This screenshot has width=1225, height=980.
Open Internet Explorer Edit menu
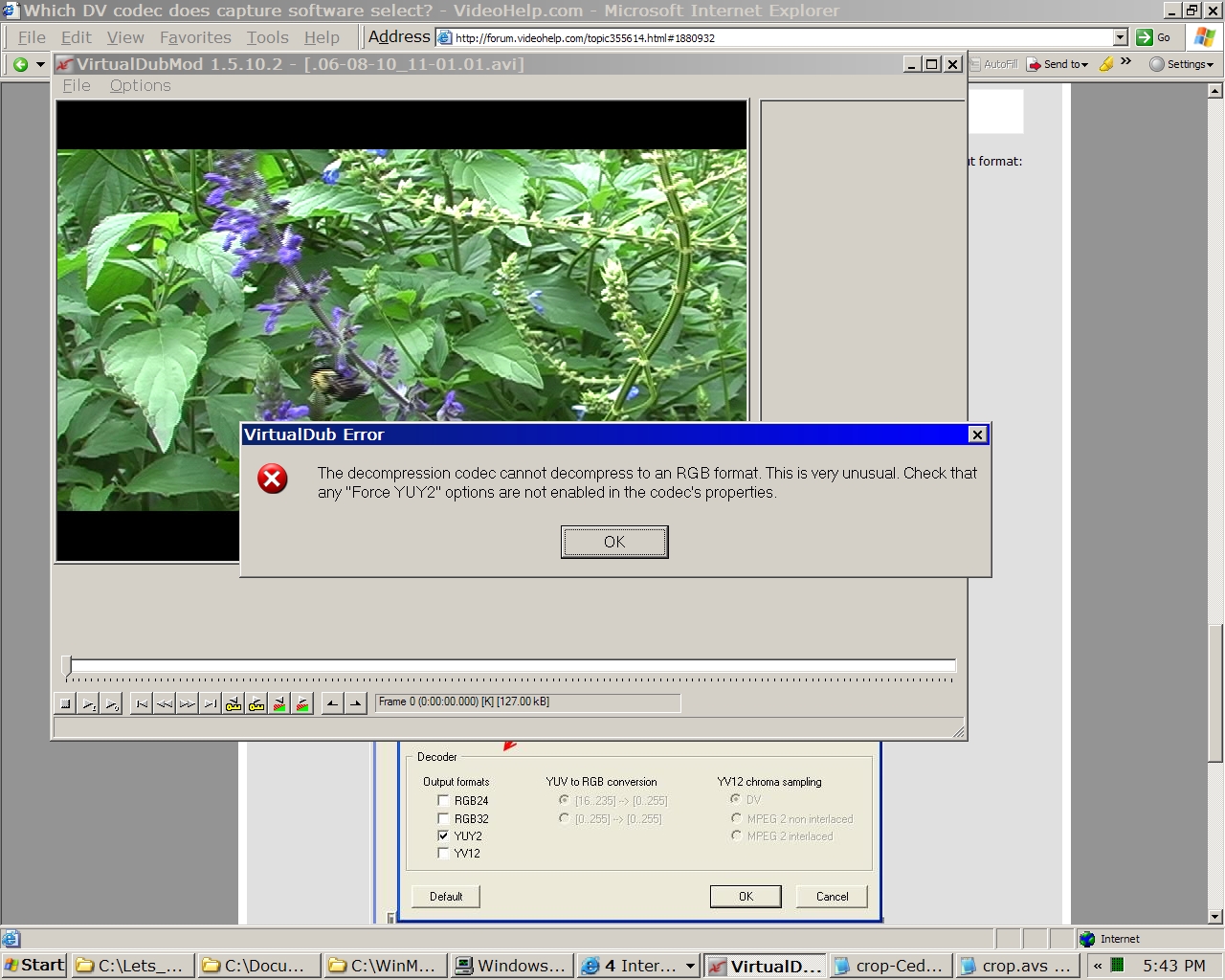coord(77,37)
